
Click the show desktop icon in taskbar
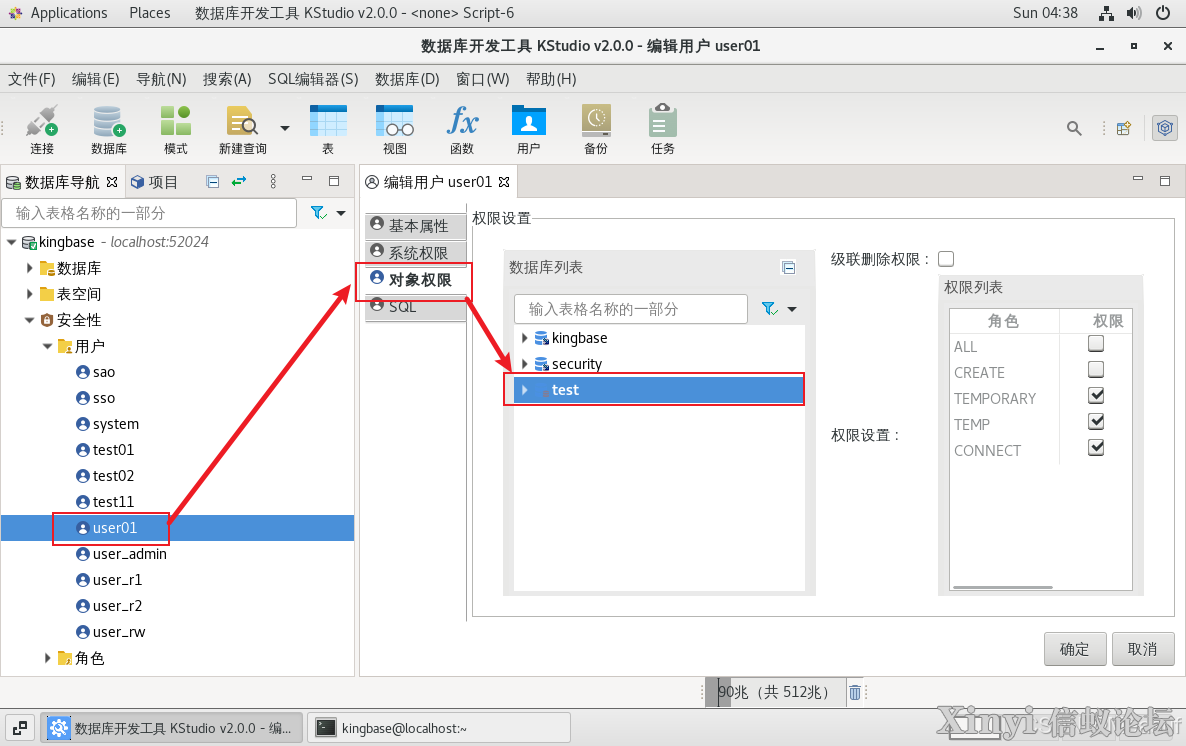[20, 728]
